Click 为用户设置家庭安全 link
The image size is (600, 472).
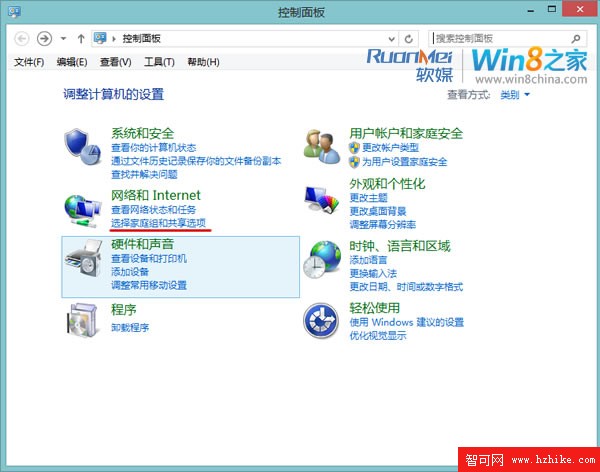pyautogui.click(x=404, y=162)
